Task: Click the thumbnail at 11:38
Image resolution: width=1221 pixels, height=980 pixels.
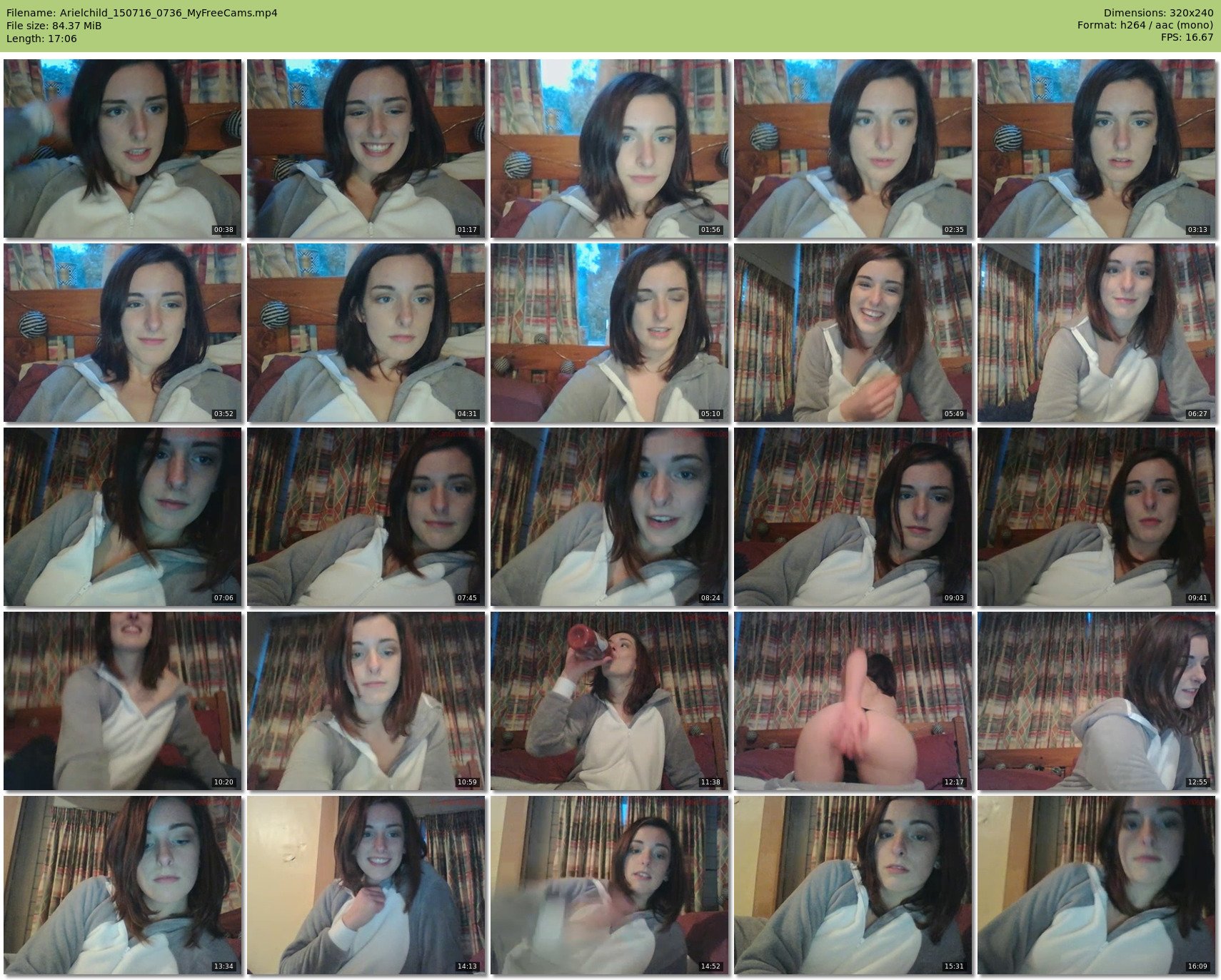Action: click(609, 701)
